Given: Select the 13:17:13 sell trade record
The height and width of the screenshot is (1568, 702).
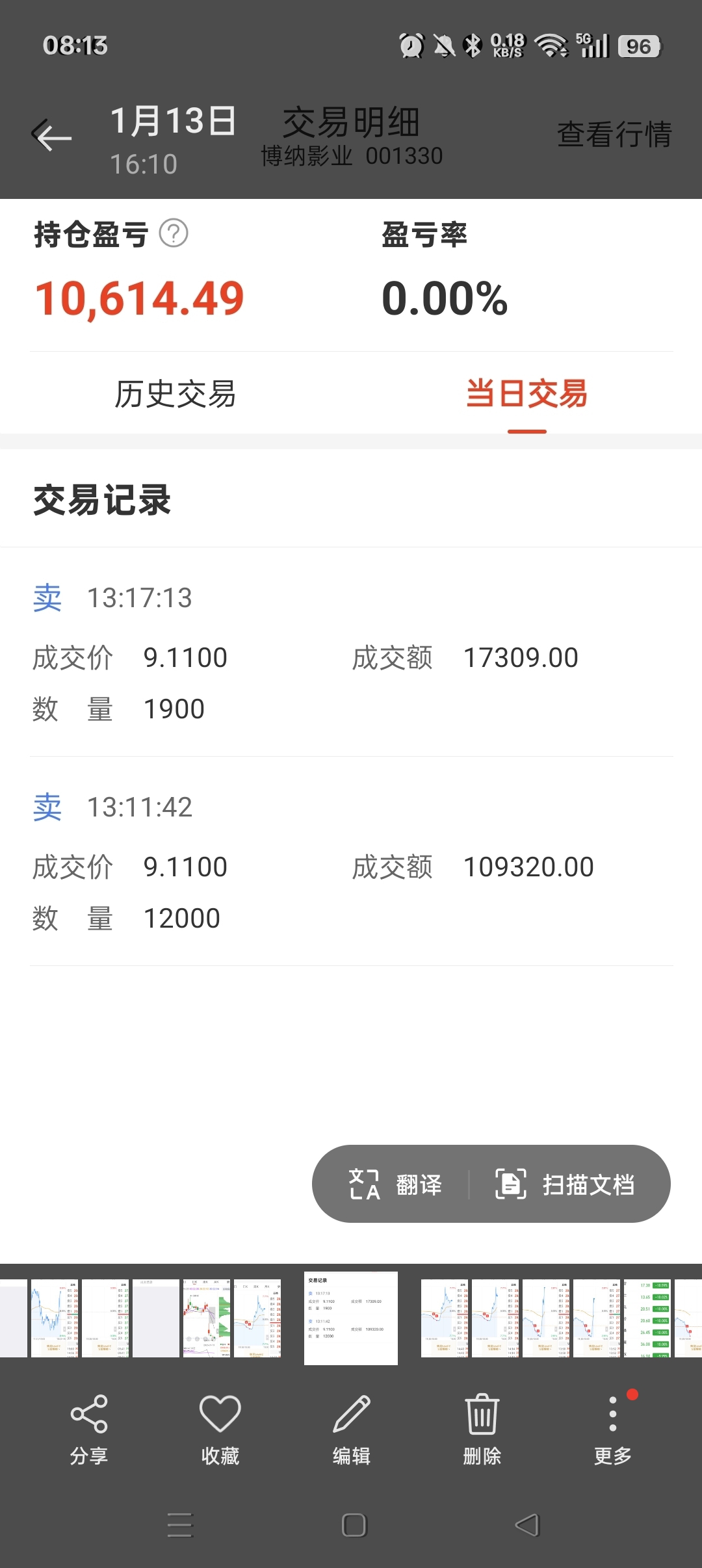Looking at the screenshot, I should point(351,652).
